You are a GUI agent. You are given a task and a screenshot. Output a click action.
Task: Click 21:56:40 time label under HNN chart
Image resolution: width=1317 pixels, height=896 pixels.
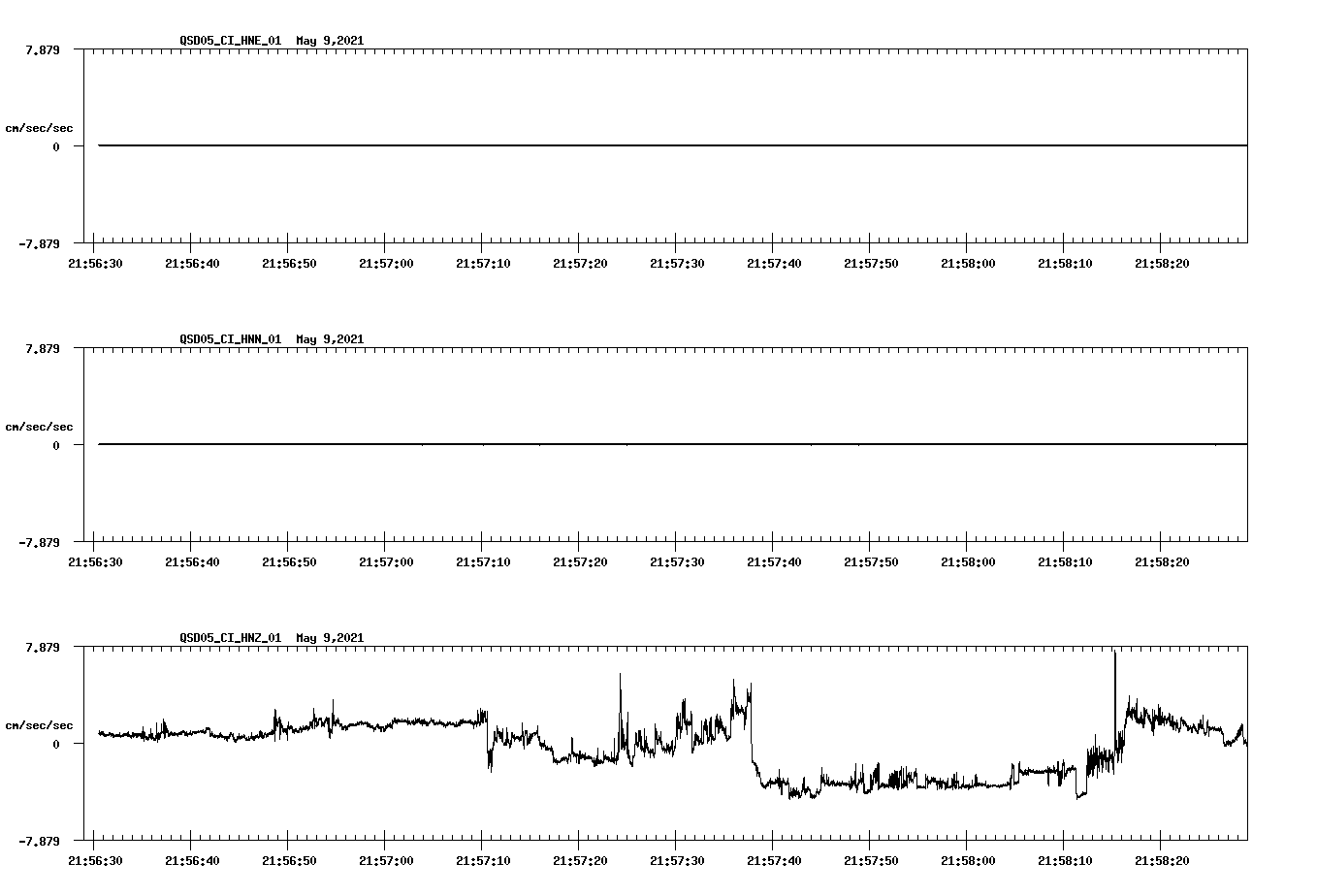point(192,562)
